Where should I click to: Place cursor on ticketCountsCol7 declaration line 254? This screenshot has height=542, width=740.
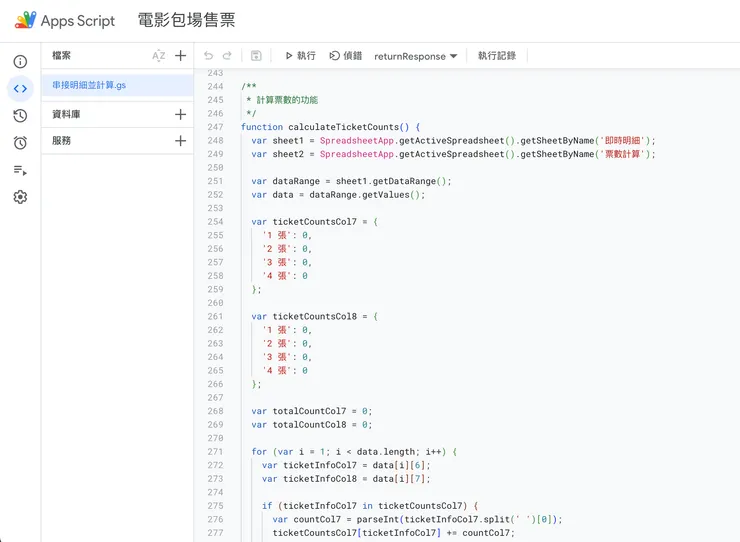(314, 222)
